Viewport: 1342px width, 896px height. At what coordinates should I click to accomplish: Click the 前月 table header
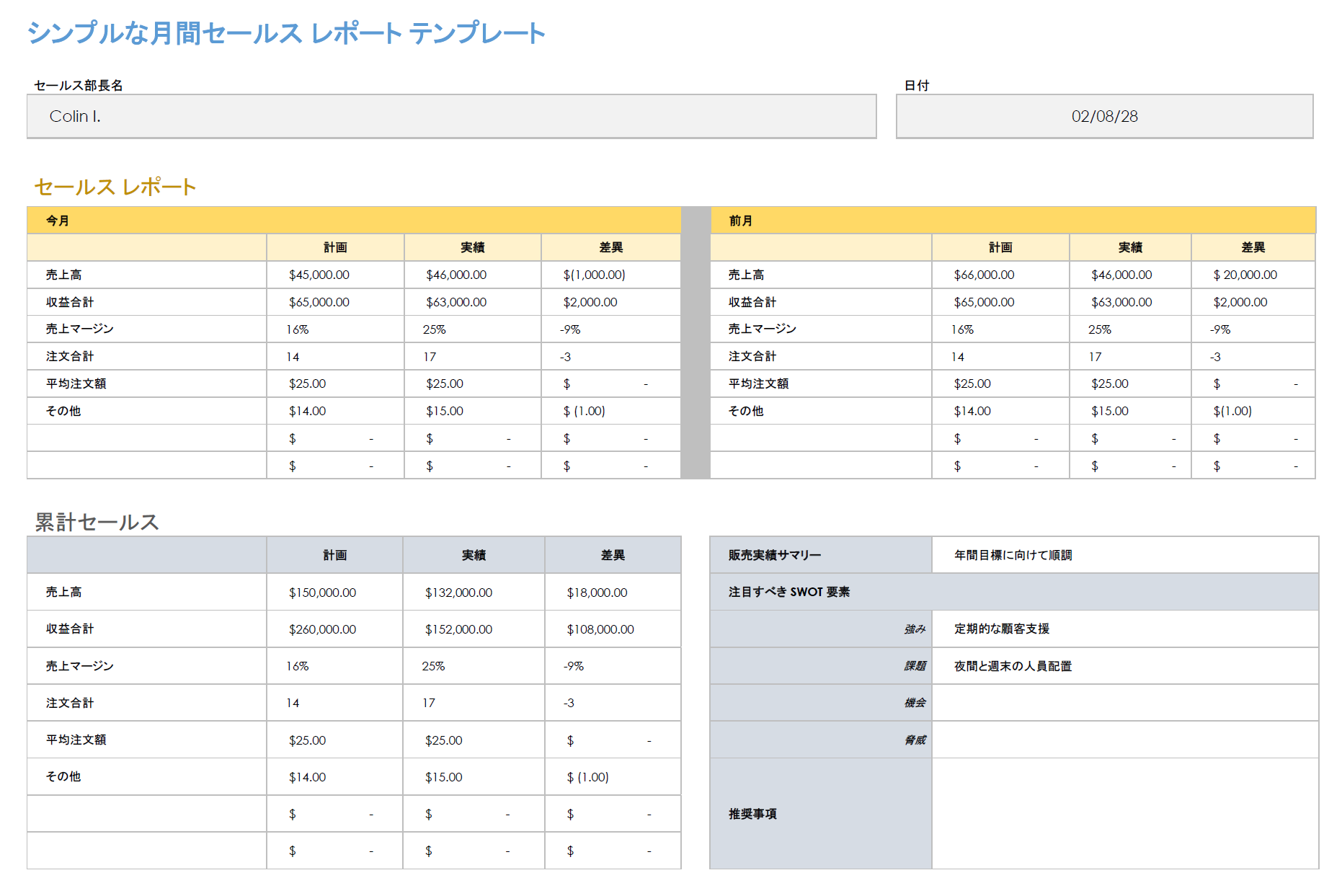pos(1013,221)
